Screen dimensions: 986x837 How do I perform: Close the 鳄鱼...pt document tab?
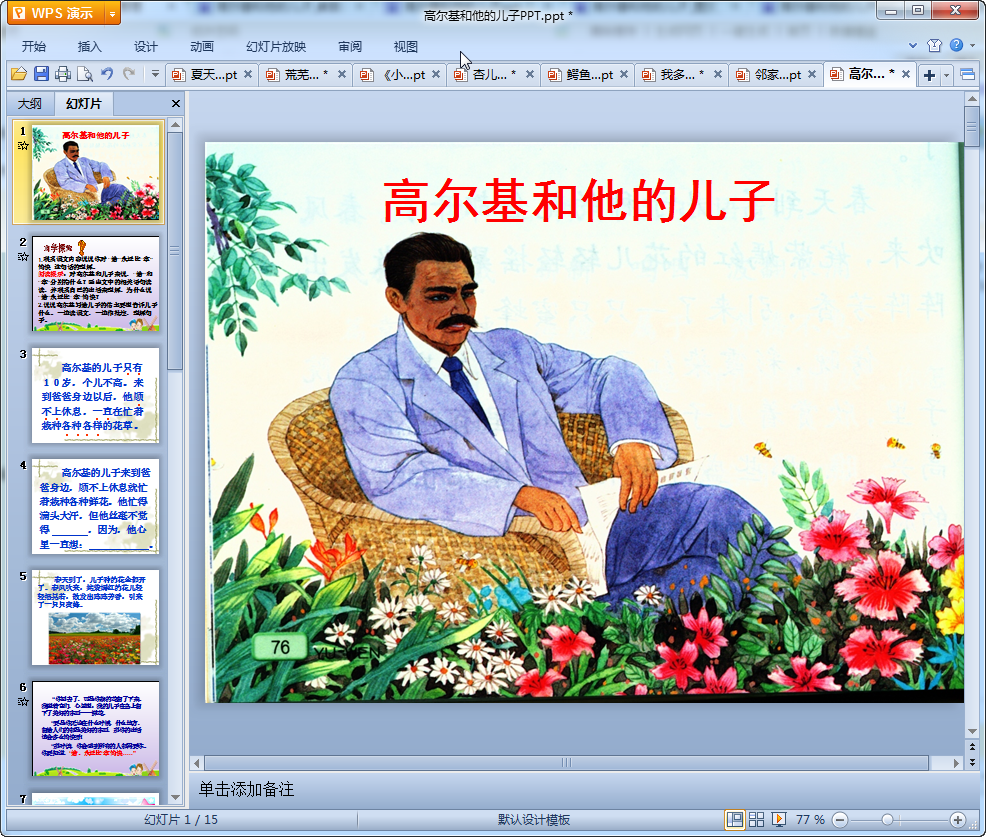pos(624,74)
